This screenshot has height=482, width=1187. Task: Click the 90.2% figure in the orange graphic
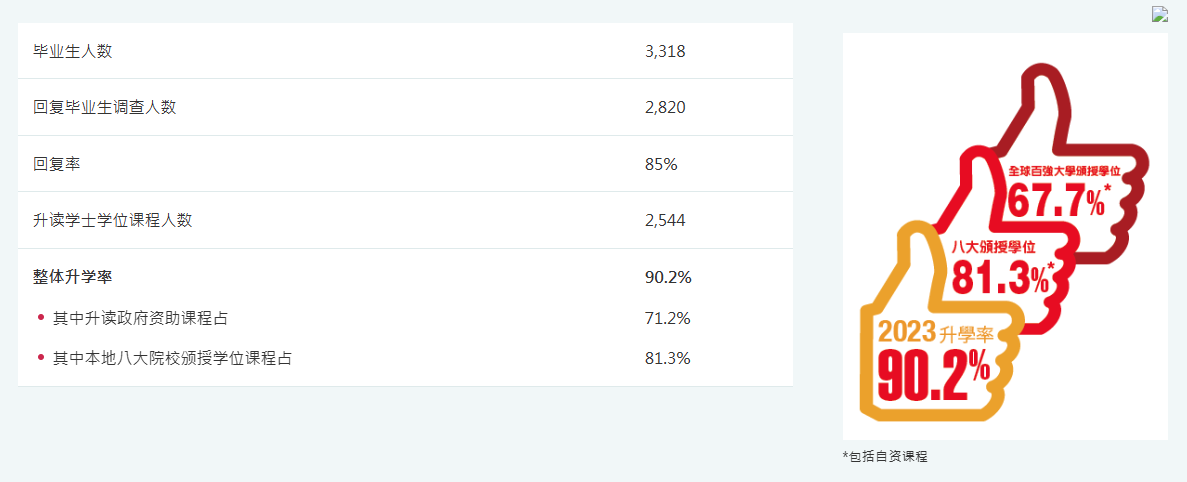934,372
